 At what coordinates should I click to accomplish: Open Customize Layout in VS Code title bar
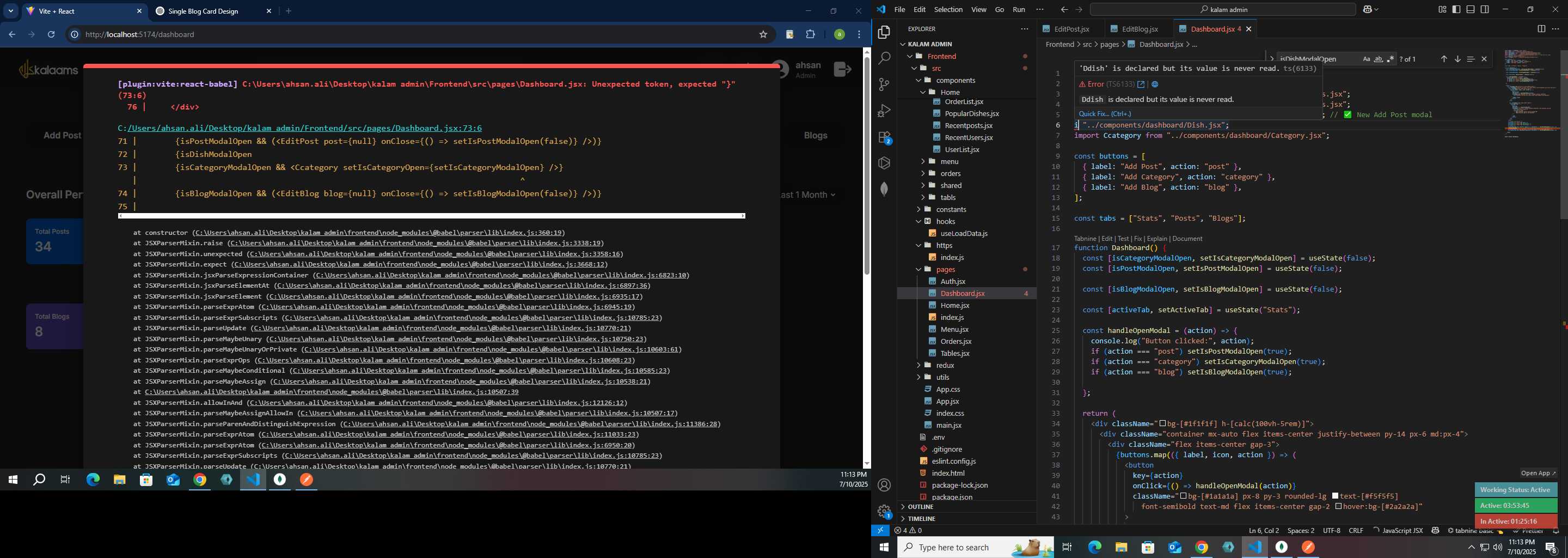pos(1442,9)
